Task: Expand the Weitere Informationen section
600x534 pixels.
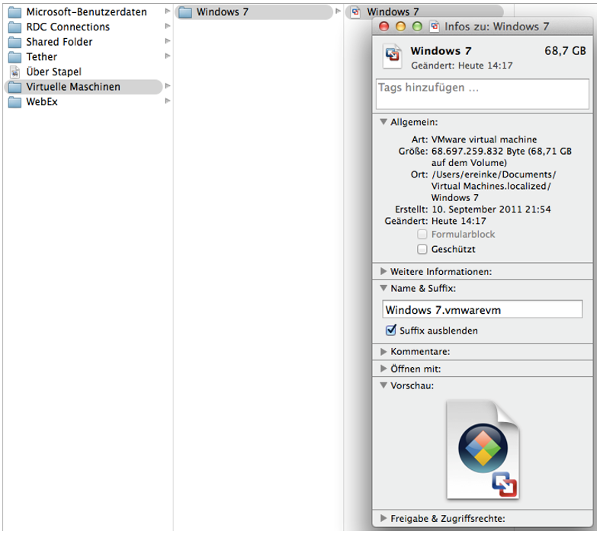Action: point(384,271)
